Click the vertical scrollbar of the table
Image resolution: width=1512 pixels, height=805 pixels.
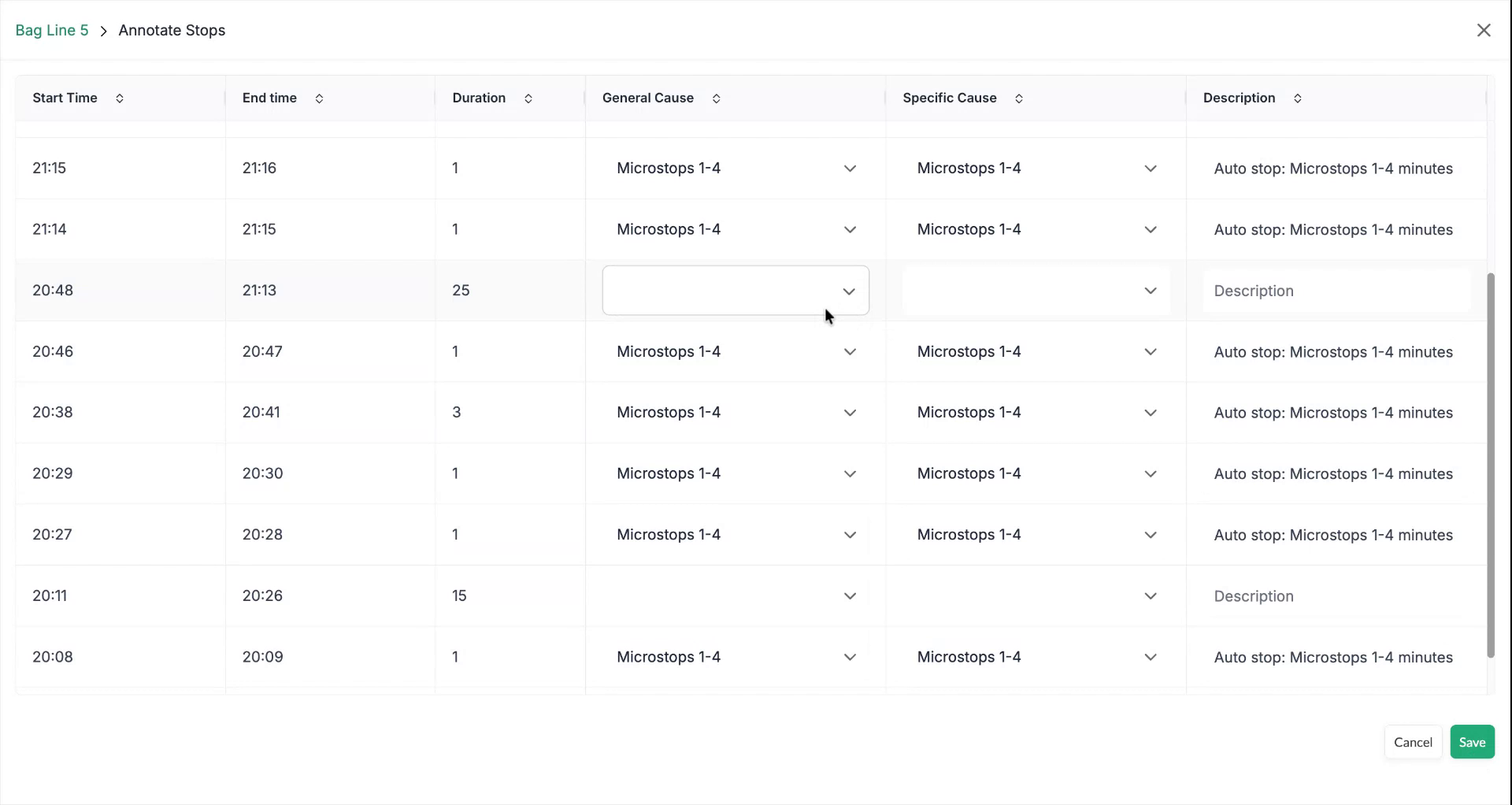pos(1490,465)
